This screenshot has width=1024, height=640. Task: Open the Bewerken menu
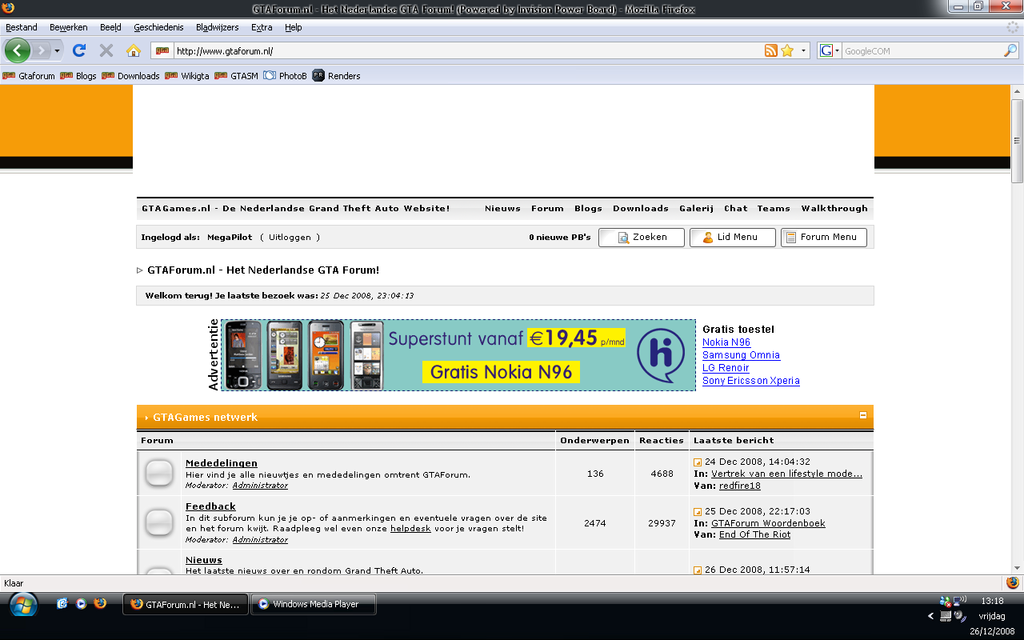pos(69,27)
